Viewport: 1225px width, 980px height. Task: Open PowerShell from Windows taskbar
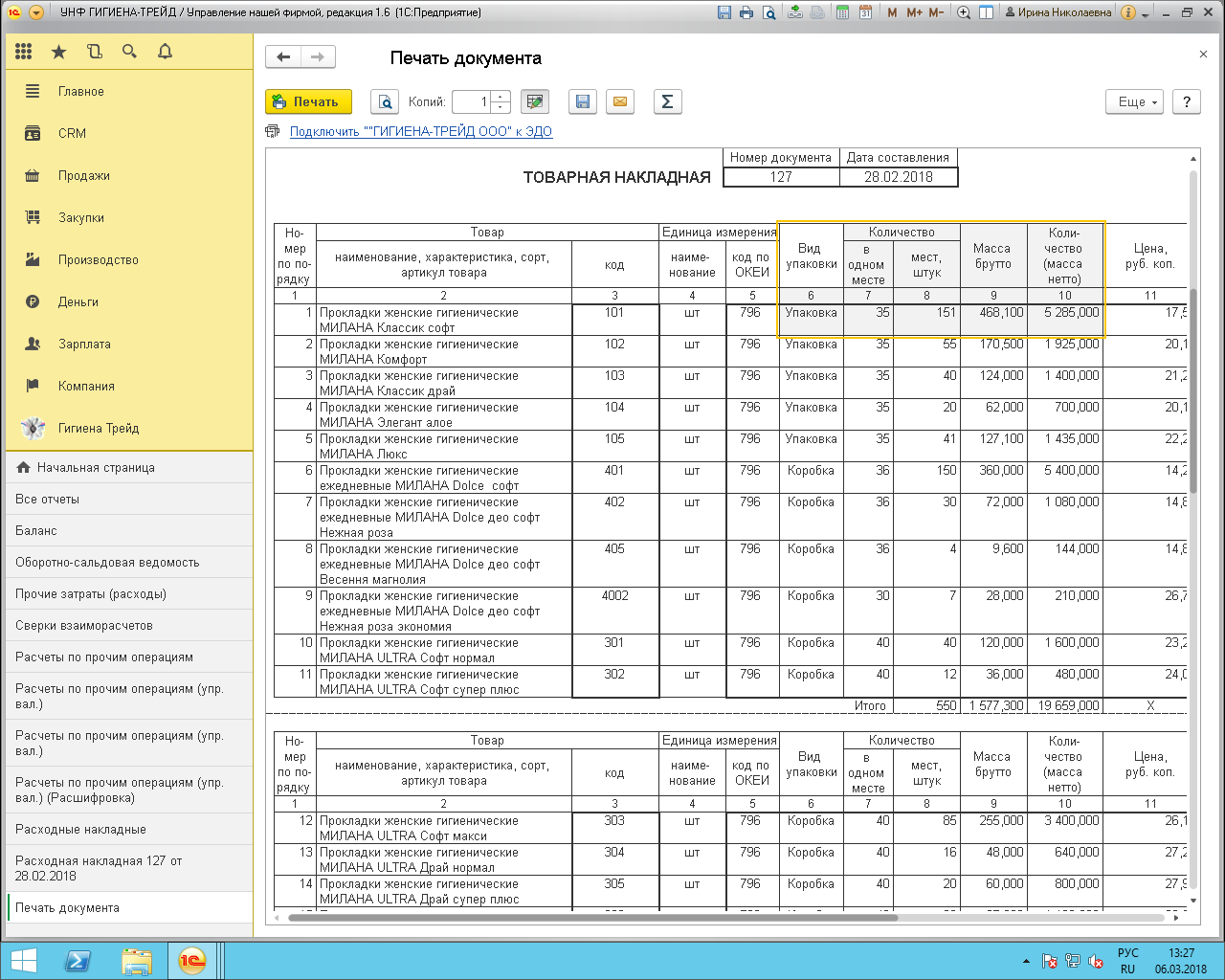click(77, 960)
